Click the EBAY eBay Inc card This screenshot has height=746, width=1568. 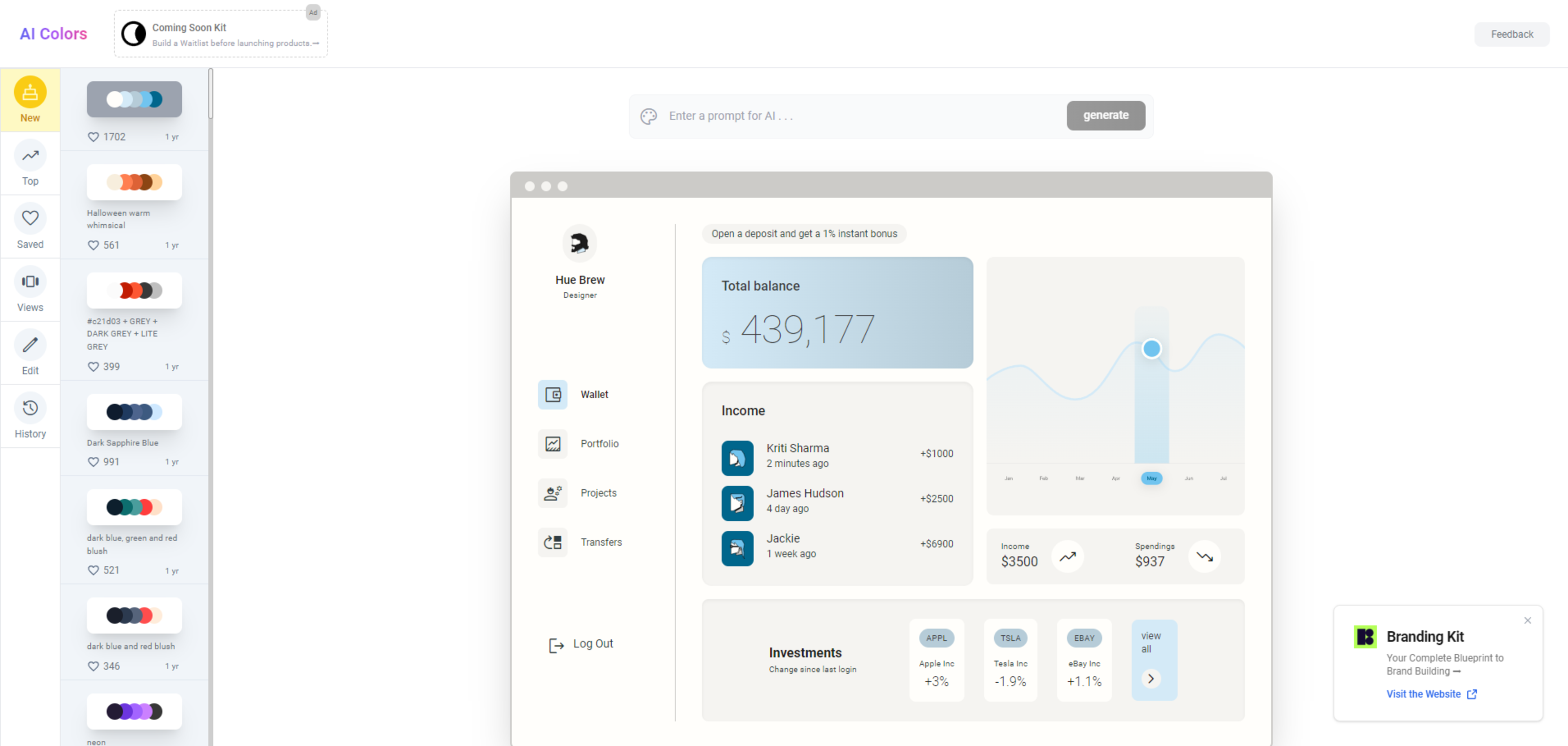pos(1084,660)
